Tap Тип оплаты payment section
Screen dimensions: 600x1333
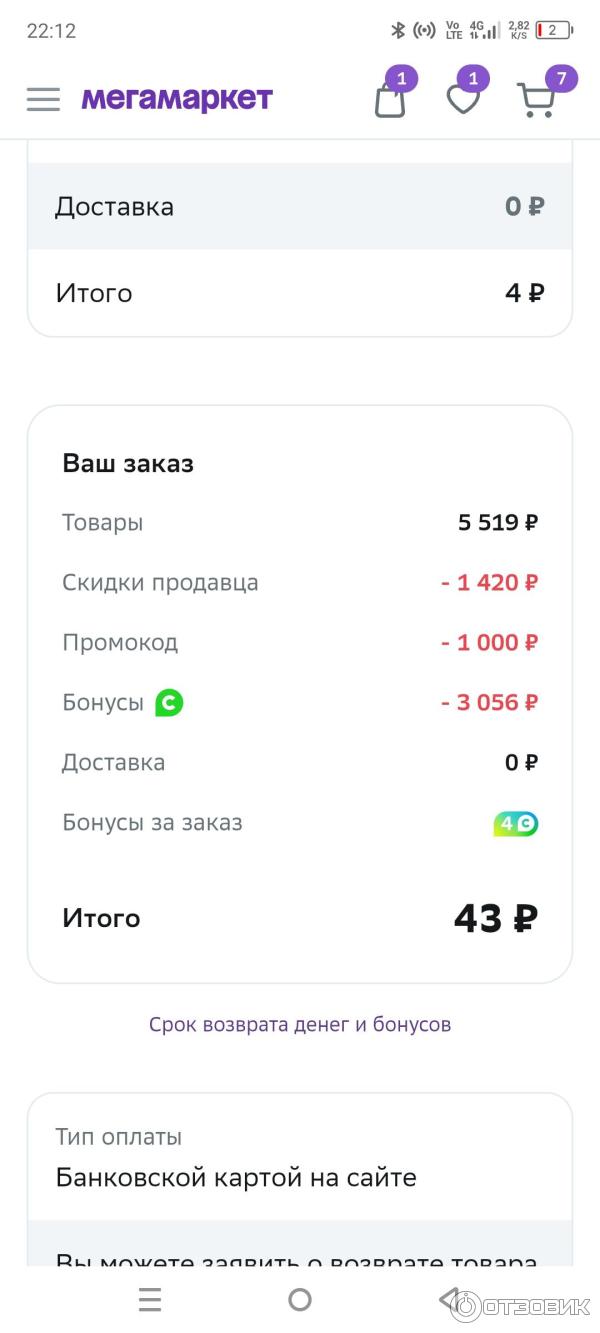tap(300, 1158)
